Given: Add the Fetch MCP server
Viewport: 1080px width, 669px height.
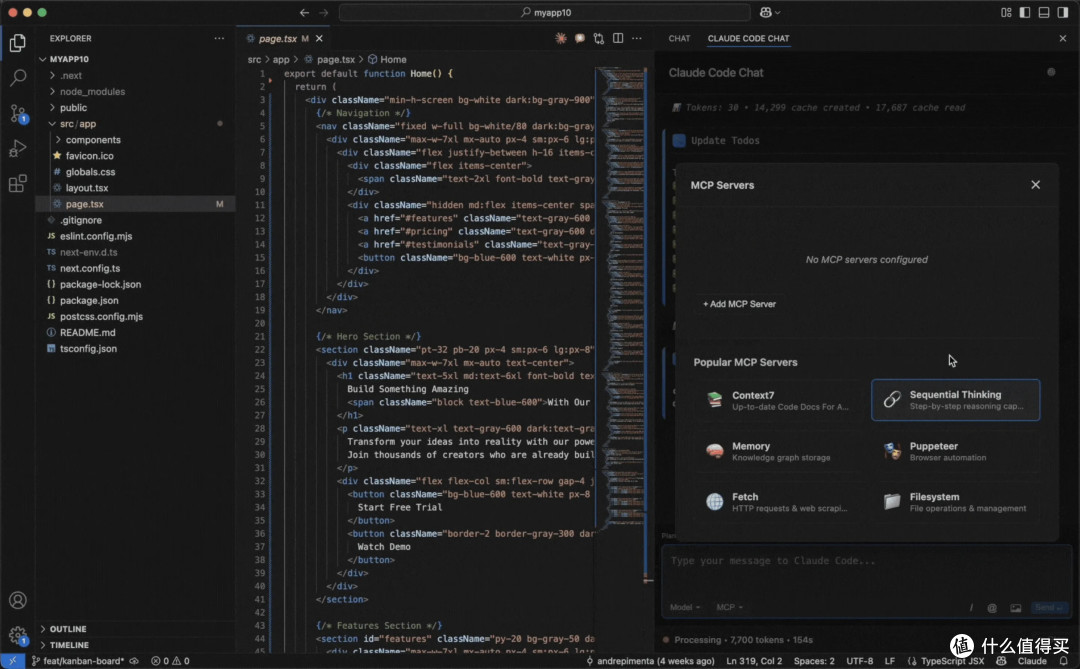Looking at the screenshot, I should [x=778, y=502].
